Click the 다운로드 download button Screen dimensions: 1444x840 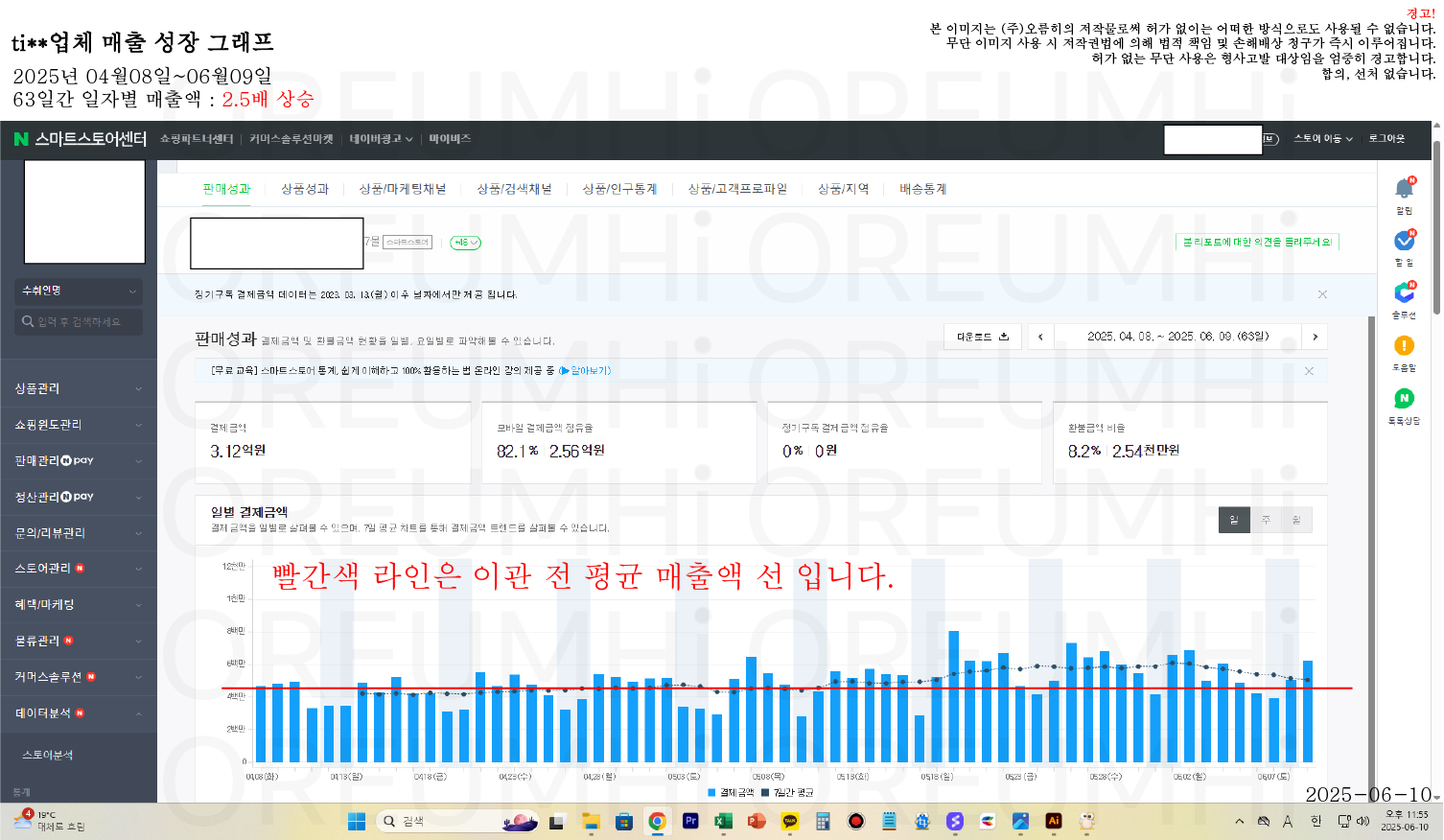(x=983, y=337)
